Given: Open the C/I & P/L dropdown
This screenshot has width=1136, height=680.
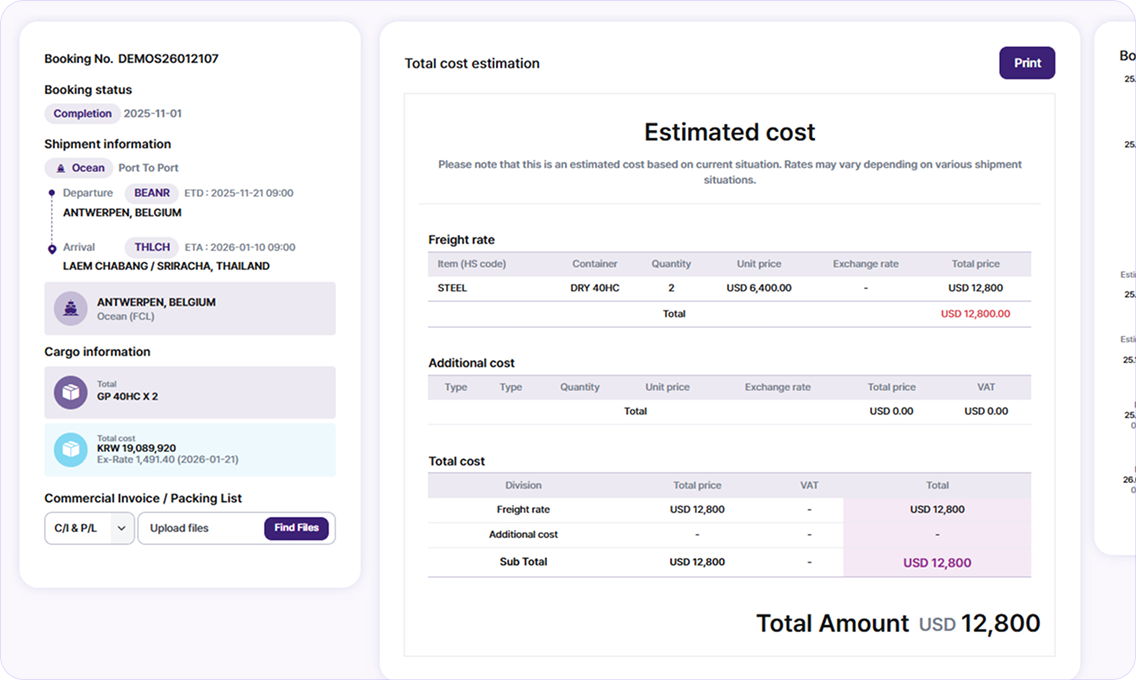Looking at the screenshot, I should 89,528.
